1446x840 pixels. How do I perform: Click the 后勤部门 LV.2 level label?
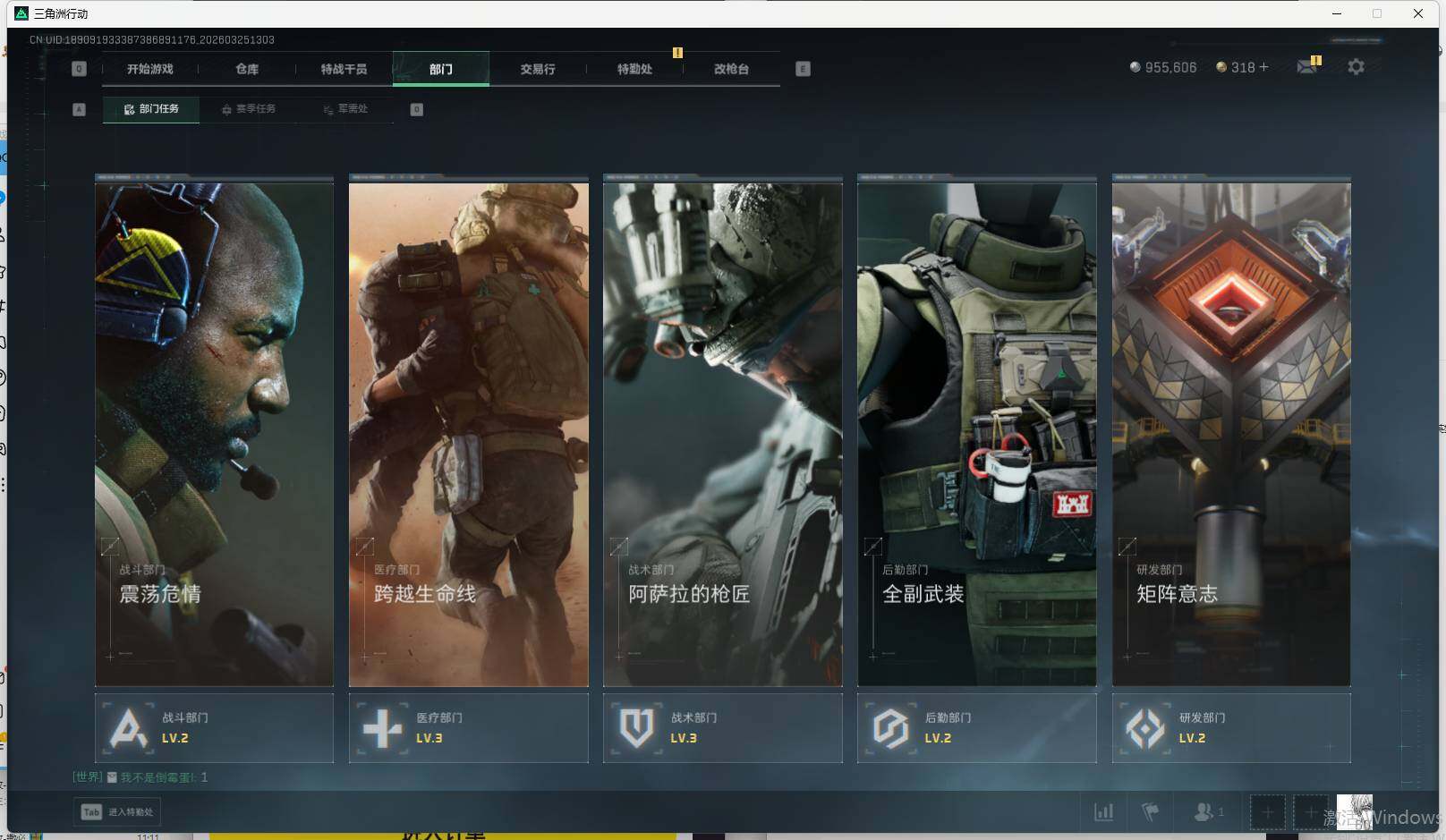(938, 739)
